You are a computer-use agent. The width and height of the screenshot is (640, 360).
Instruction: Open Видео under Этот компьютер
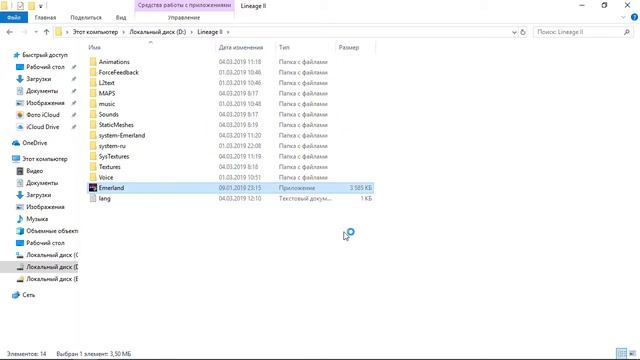[x=35, y=171]
